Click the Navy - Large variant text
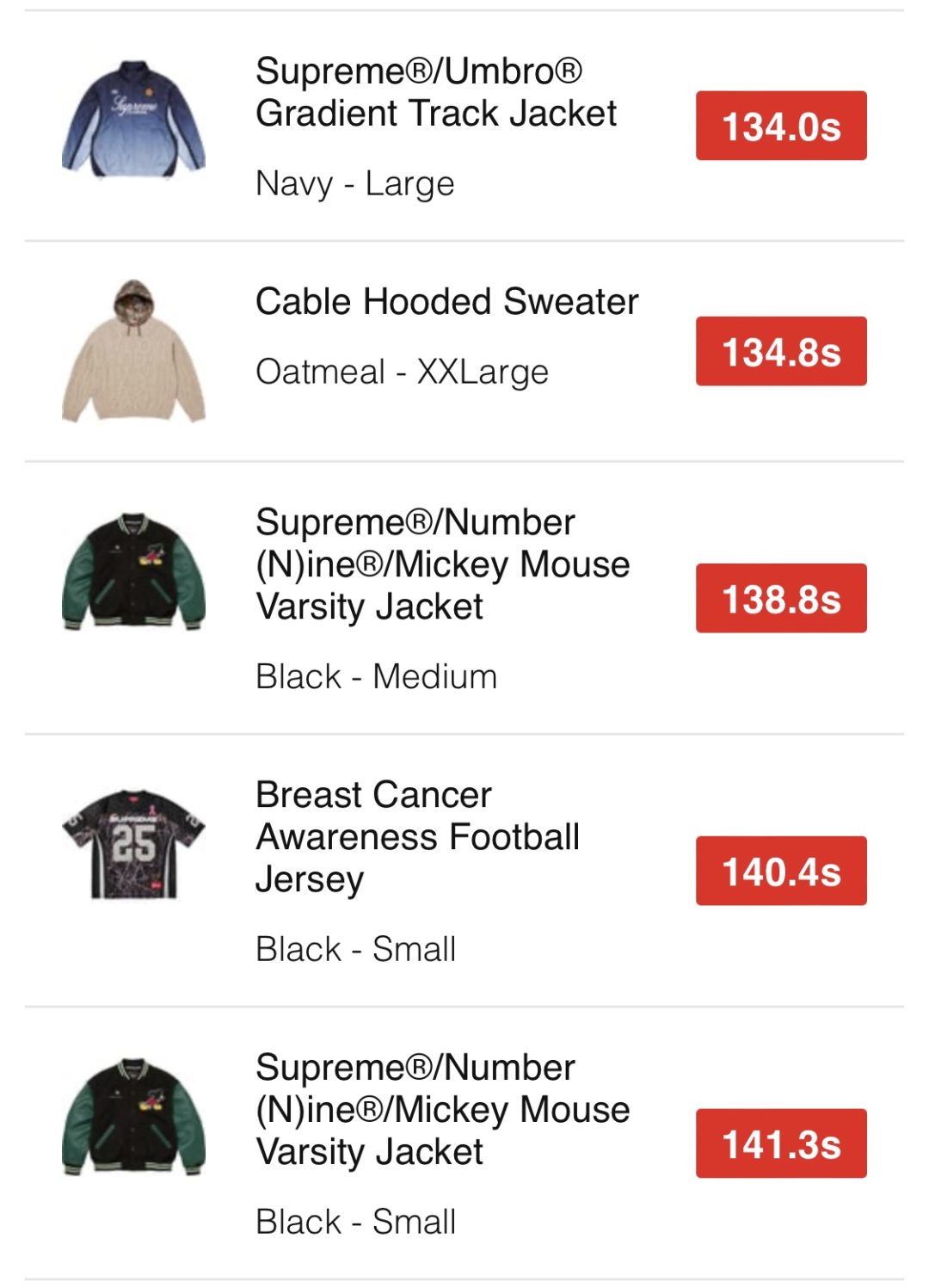Screen dimensions: 929x1288 [x=354, y=183]
